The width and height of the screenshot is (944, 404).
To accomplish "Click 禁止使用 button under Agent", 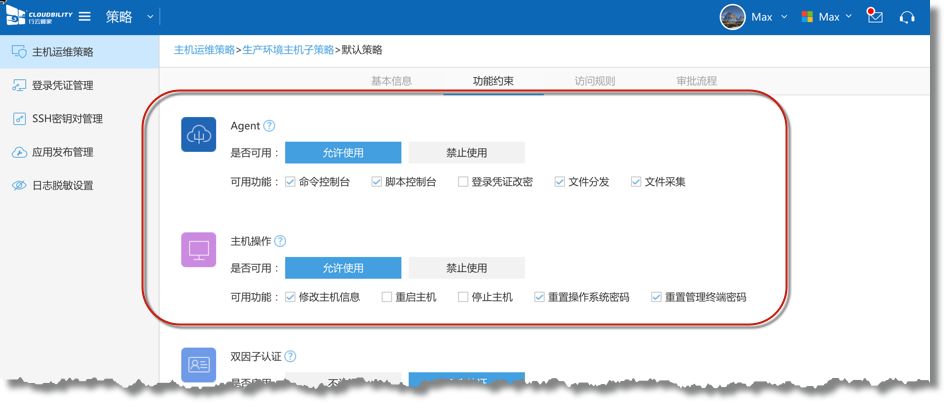I will [466, 153].
